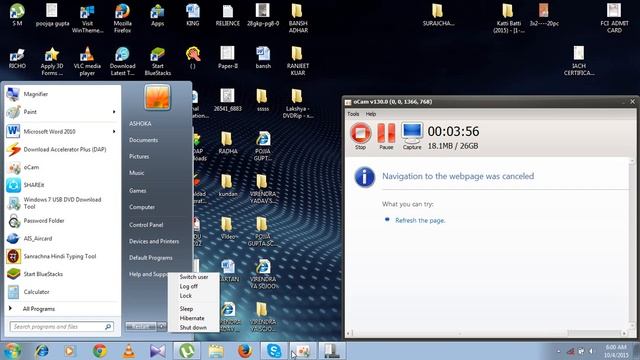
Task: Open Default Programs
Action: [151, 258]
